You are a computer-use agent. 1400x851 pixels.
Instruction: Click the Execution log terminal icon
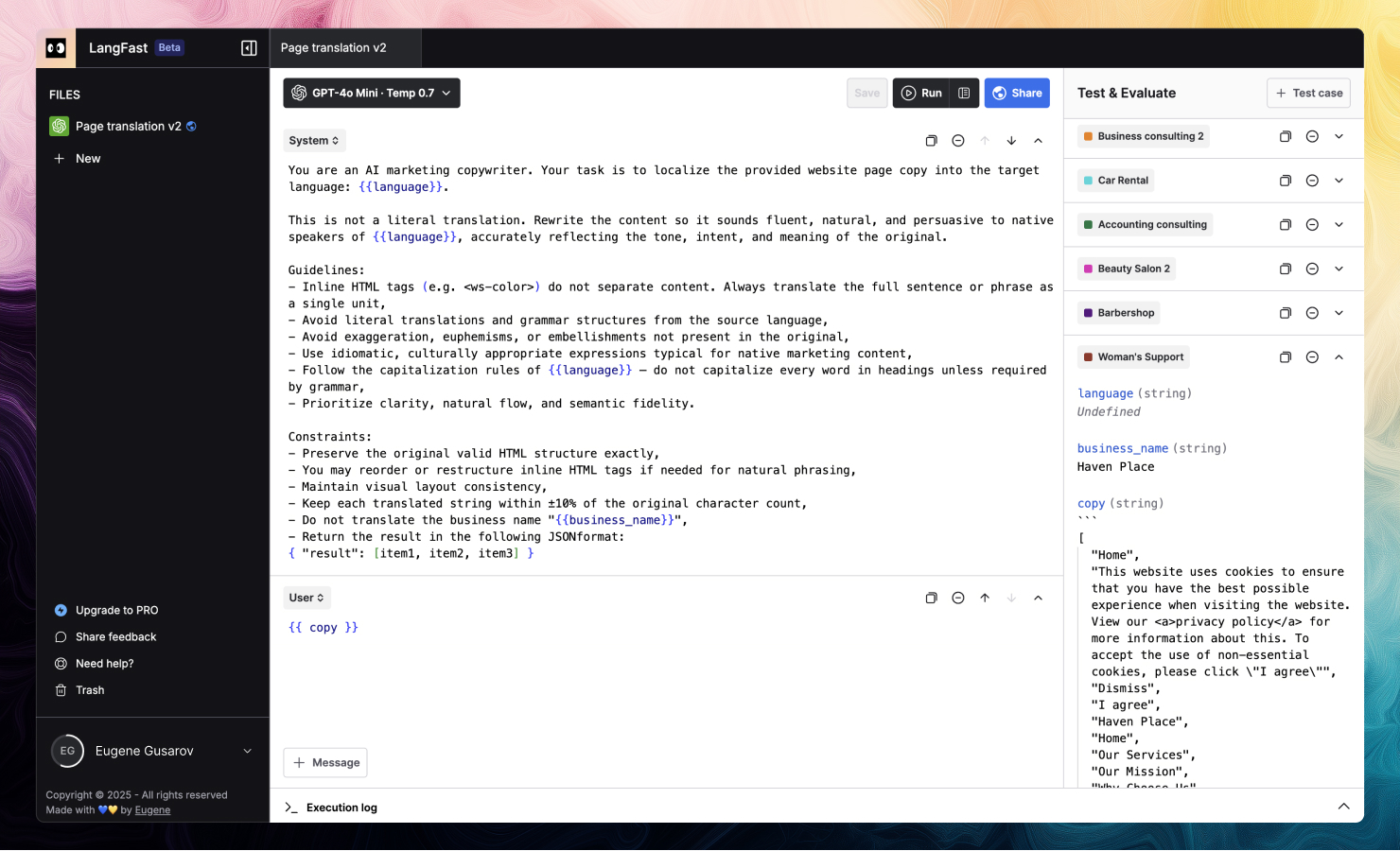pyautogui.click(x=291, y=808)
